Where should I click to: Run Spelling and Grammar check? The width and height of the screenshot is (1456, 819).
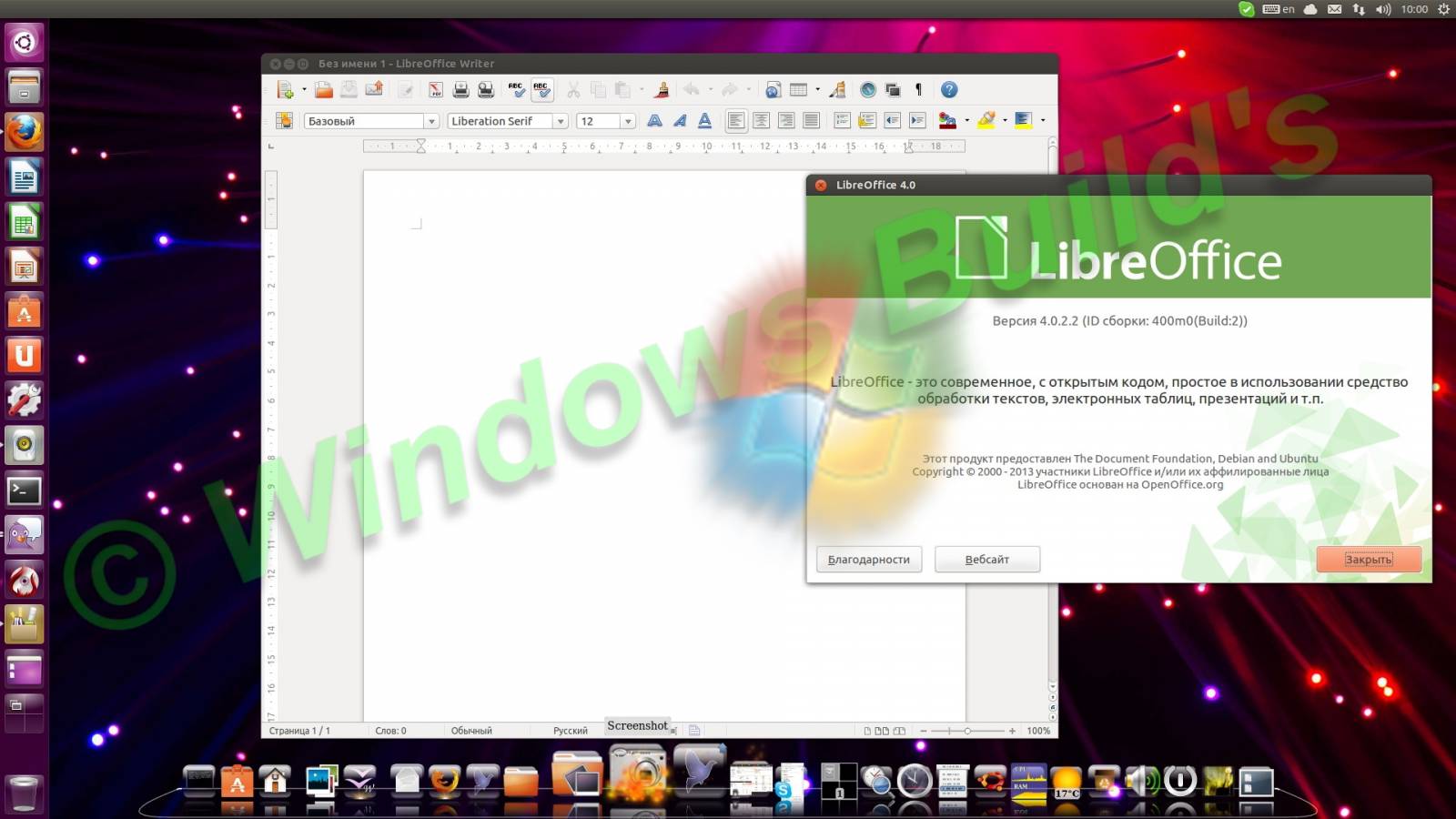point(516,90)
